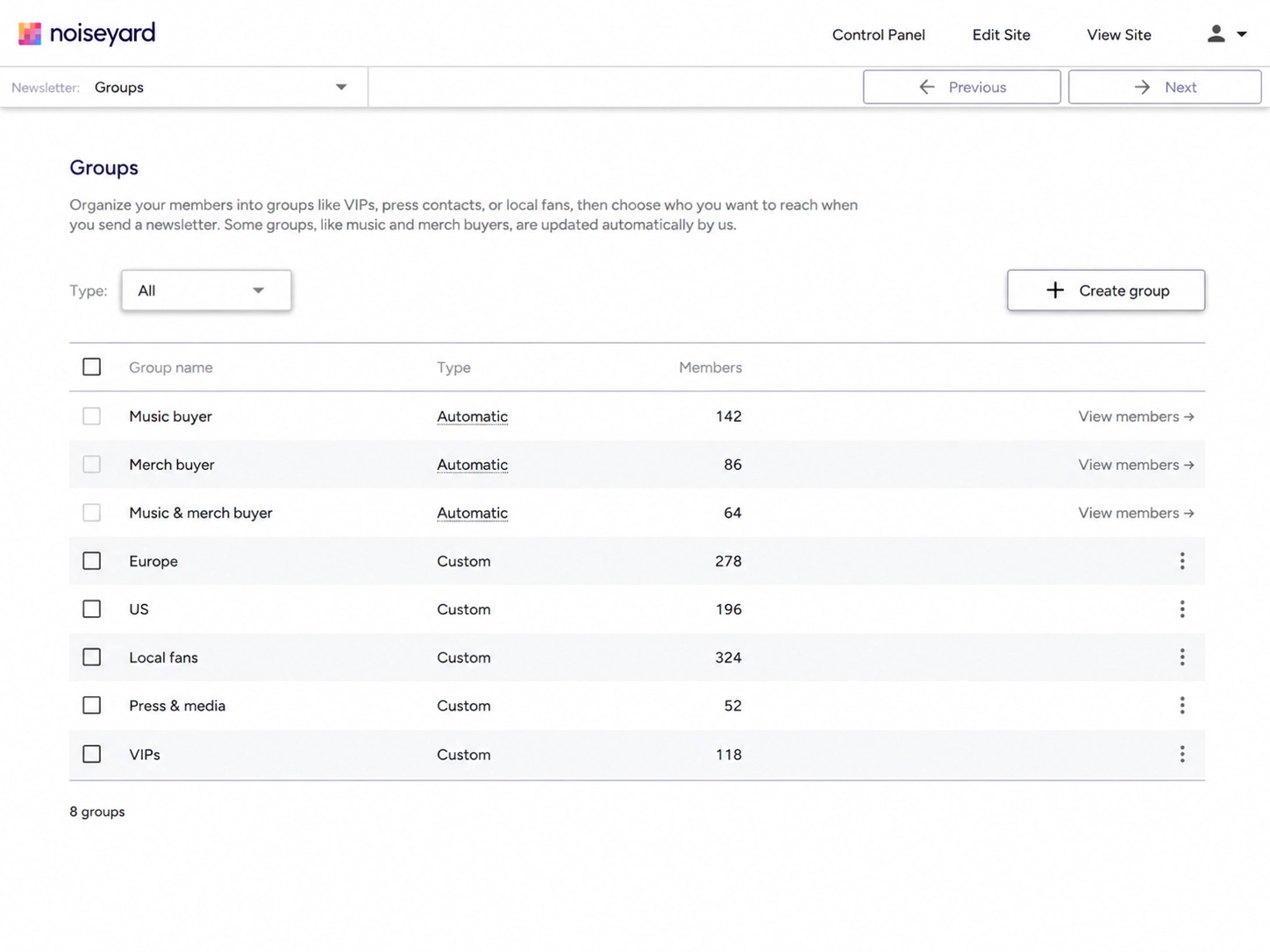1270x952 pixels.
Task: Open options menu for Europe group
Action: tap(1182, 561)
